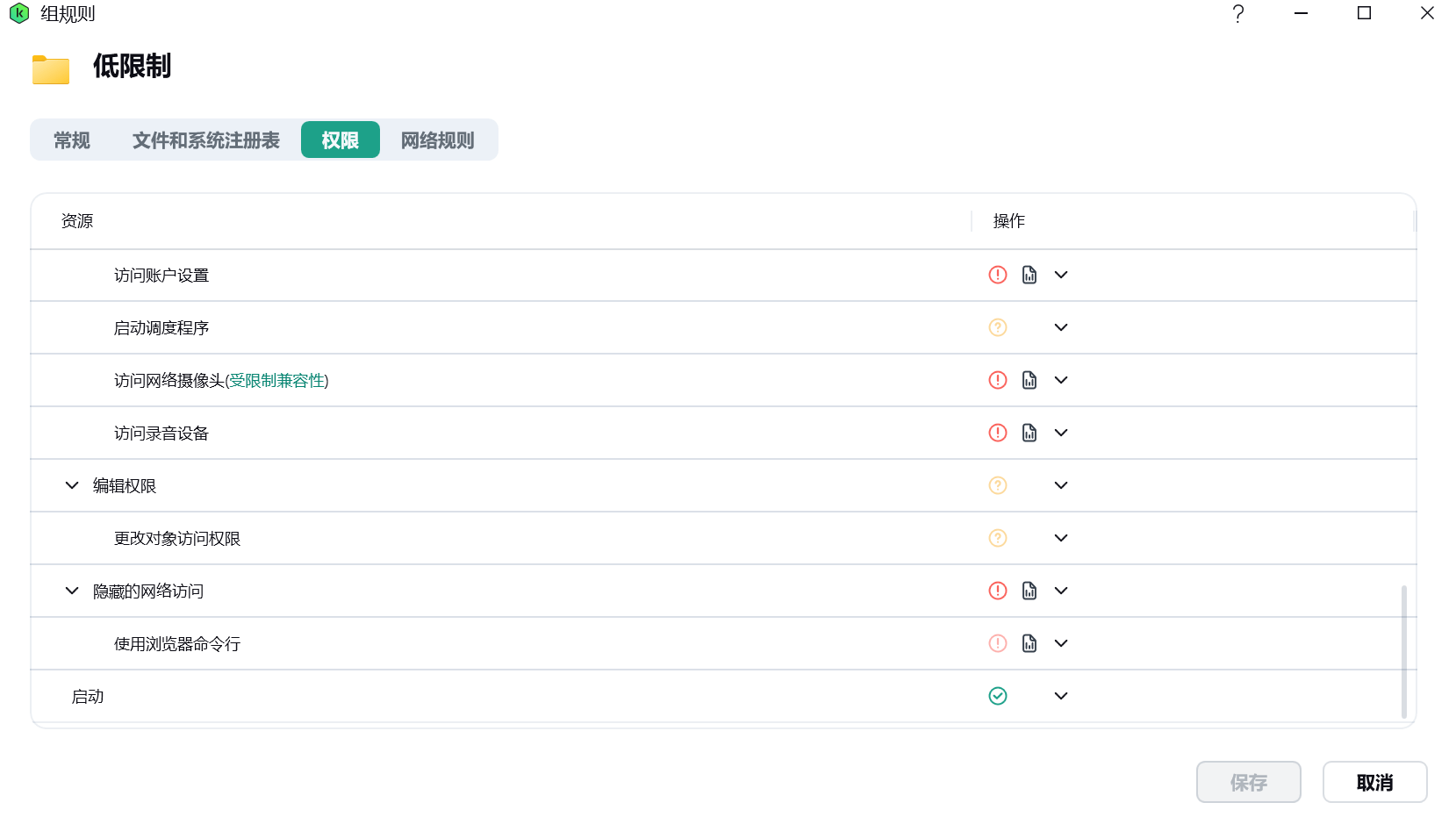Image resolution: width=1456 pixels, height=817 pixels.
Task: Click allow checkmark icon for 启动 row
Action: (998, 696)
